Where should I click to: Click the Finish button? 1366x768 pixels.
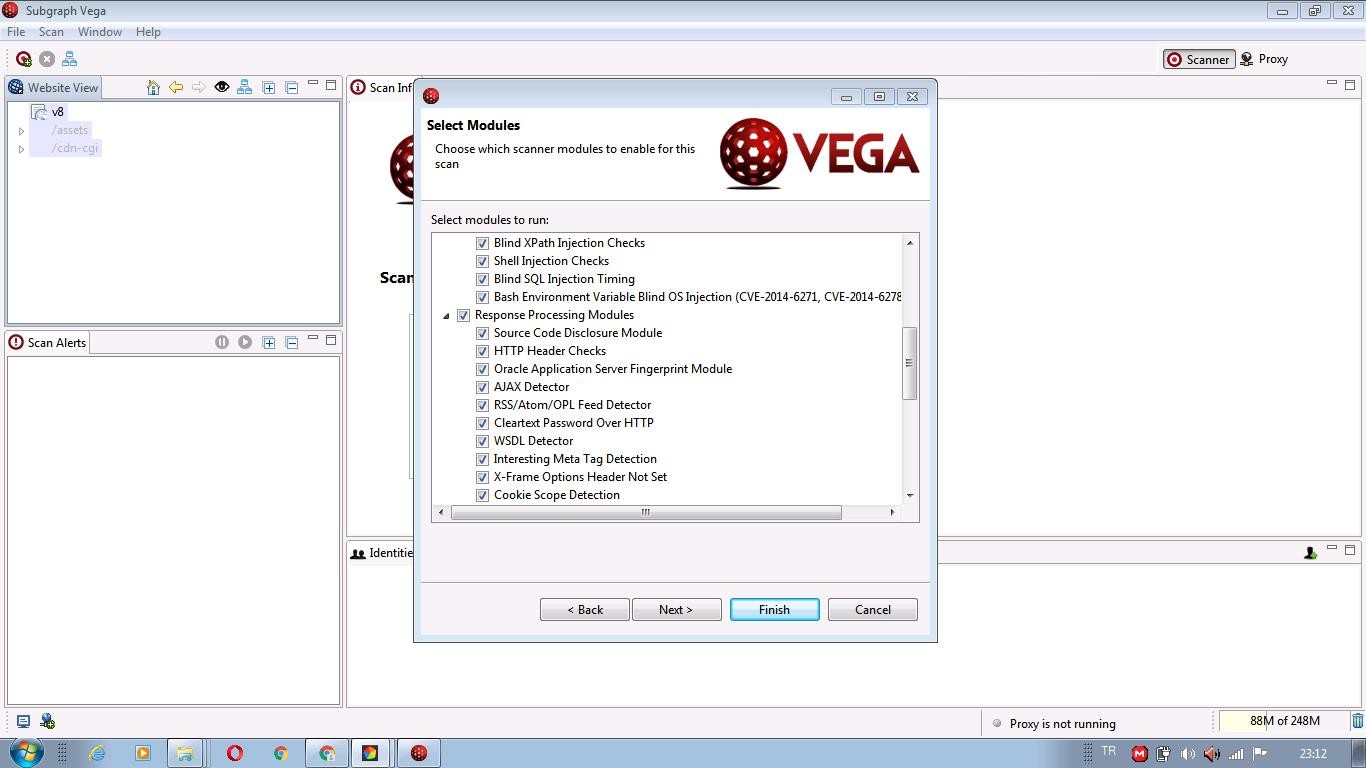tap(774, 610)
